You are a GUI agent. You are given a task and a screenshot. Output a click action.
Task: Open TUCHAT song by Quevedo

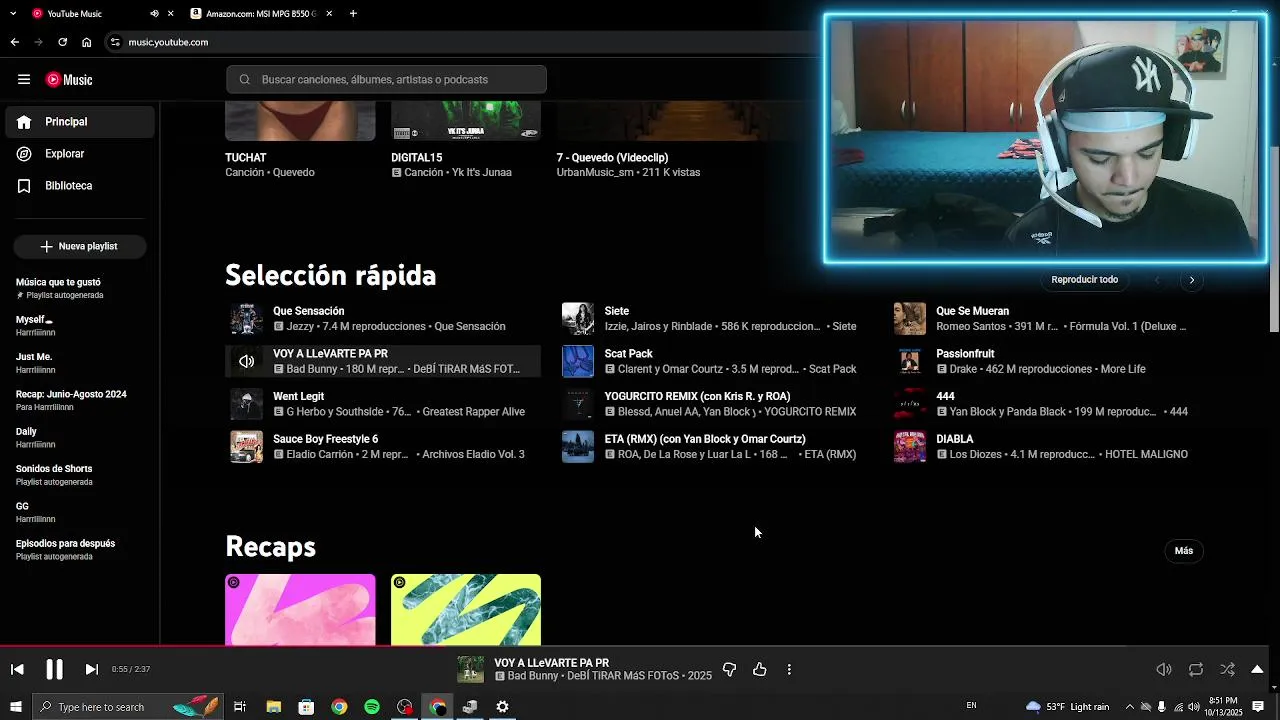(x=246, y=158)
